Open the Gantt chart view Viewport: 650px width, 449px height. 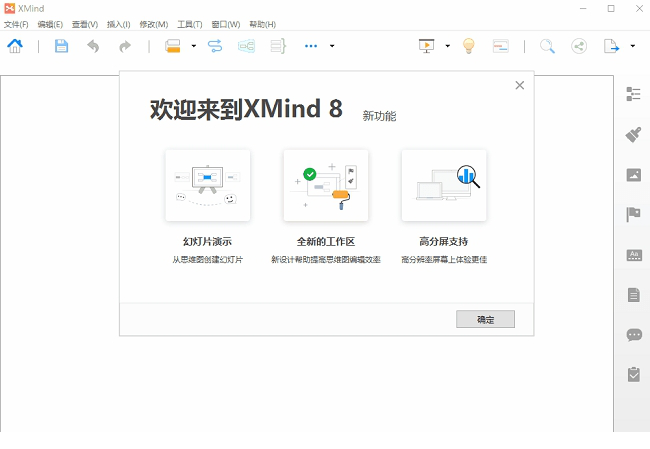point(501,46)
